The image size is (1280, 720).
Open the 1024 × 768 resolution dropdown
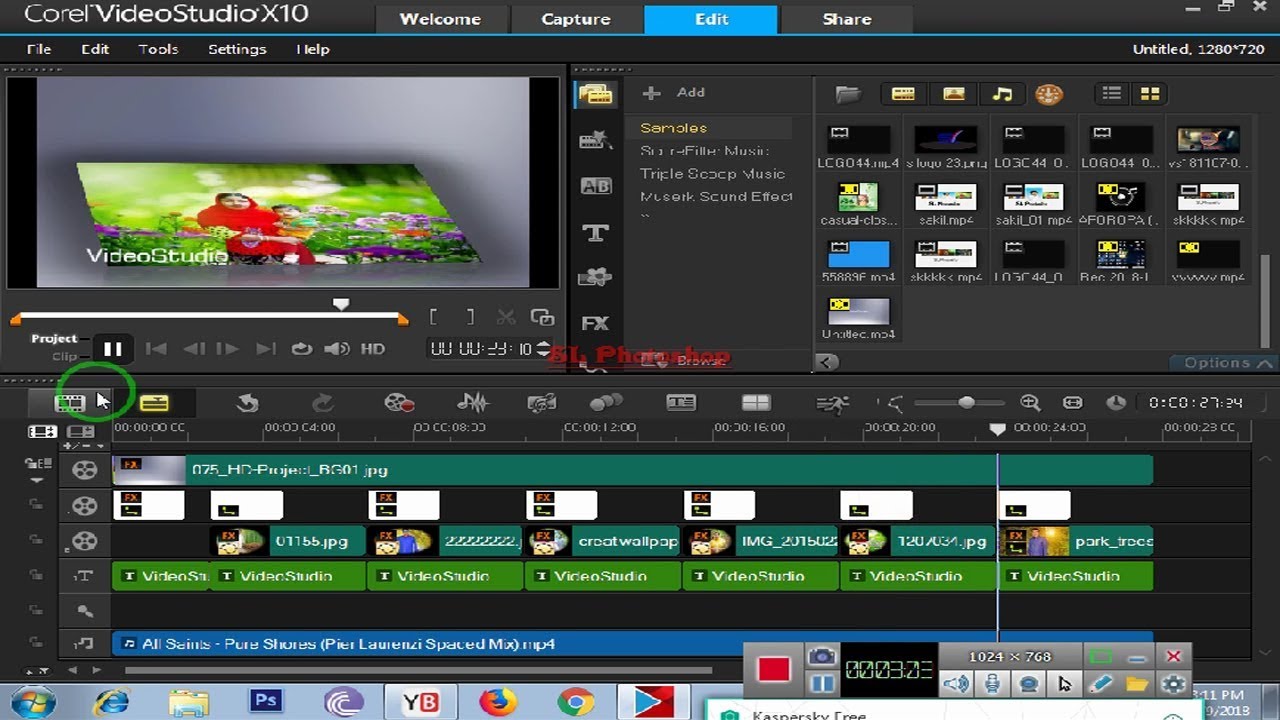[1009, 656]
